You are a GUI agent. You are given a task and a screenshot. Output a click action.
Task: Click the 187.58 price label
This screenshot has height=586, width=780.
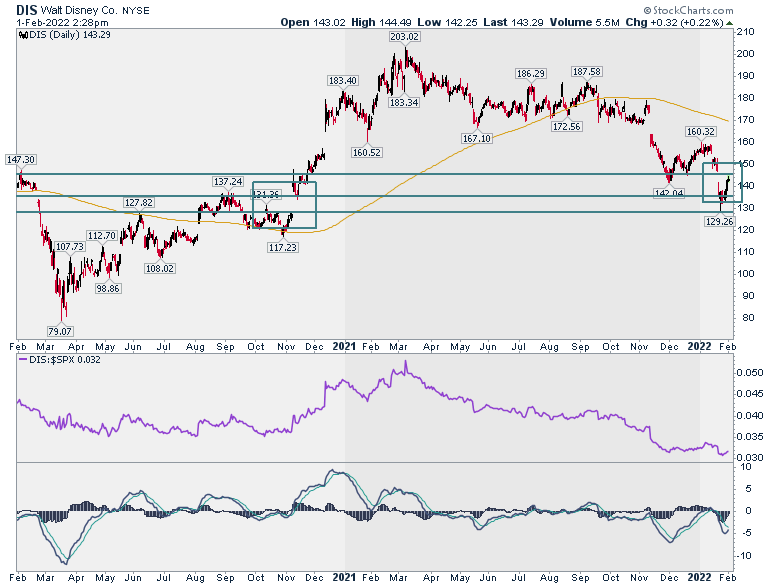(x=587, y=72)
